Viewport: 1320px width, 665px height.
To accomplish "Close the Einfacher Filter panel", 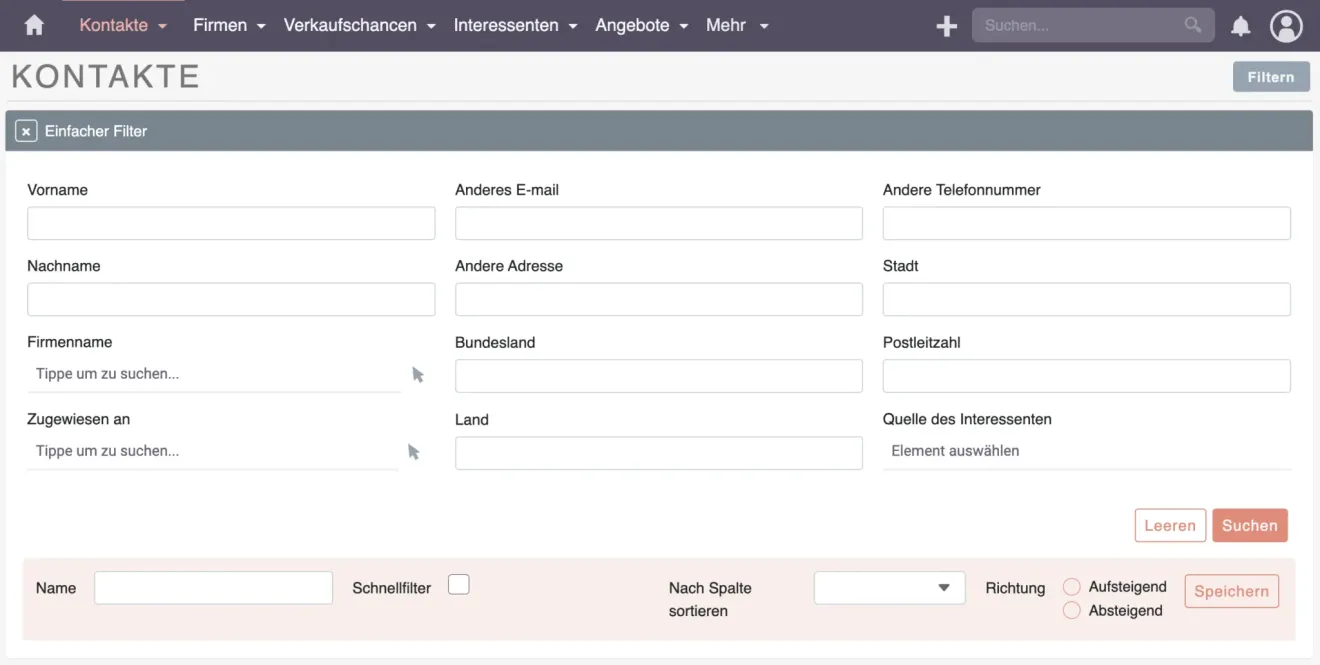I will (x=25, y=131).
